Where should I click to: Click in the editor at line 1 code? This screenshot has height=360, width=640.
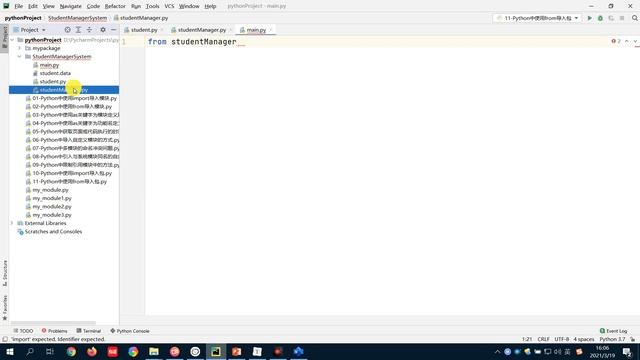(x=192, y=42)
